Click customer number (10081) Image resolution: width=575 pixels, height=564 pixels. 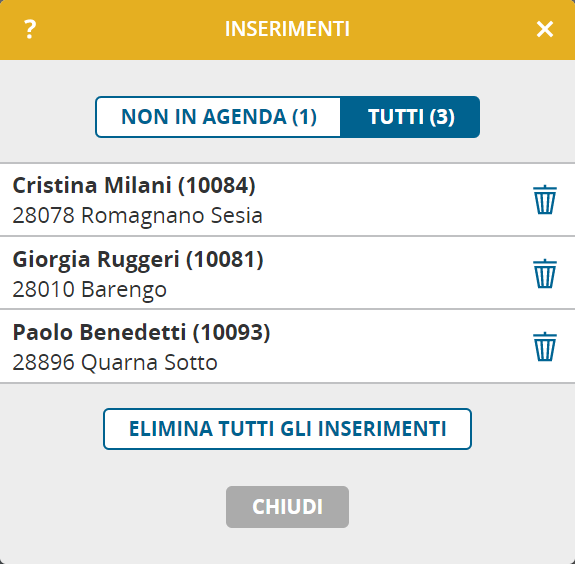224,260
